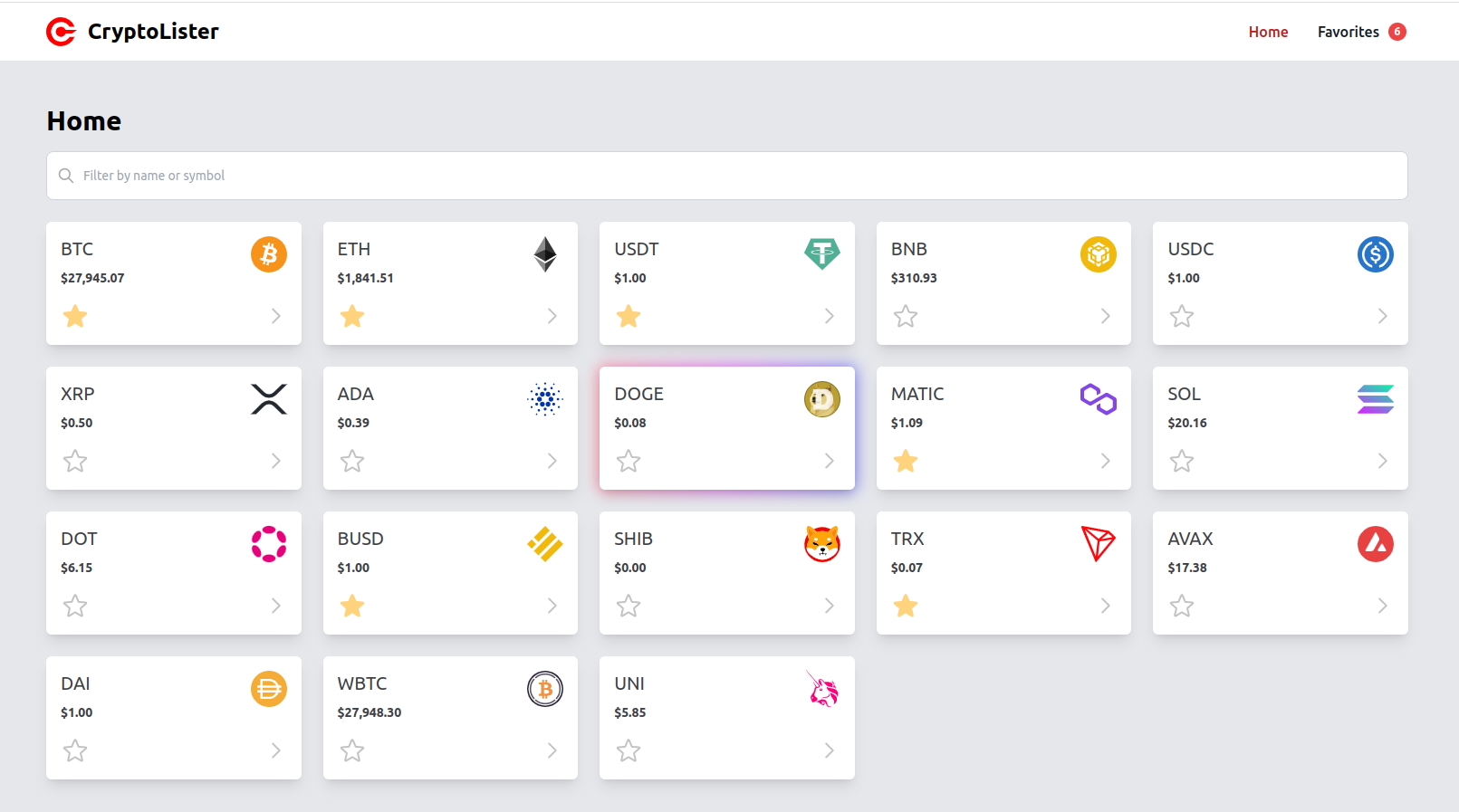Click the Favorites count badge
The height and width of the screenshot is (812, 1459).
point(1397,31)
